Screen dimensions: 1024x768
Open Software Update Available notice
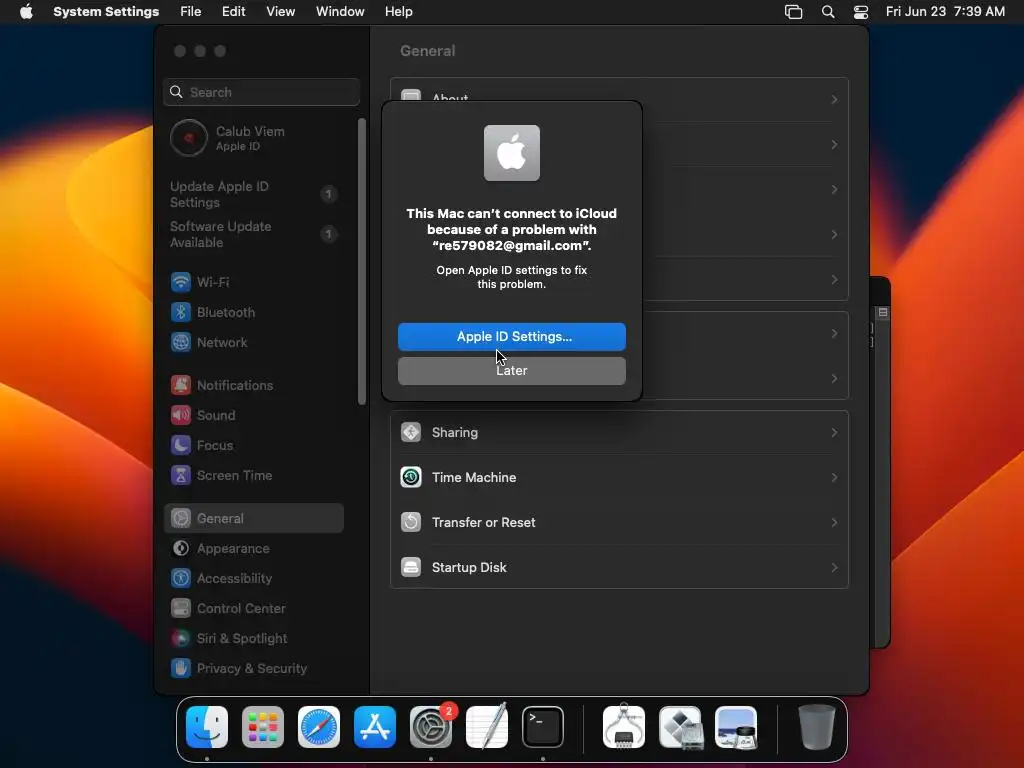255,234
